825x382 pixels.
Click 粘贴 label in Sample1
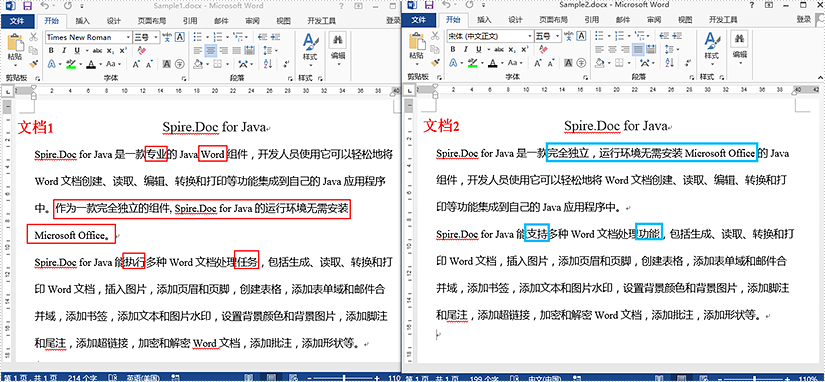pyautogui.click(x=15, y=56)
